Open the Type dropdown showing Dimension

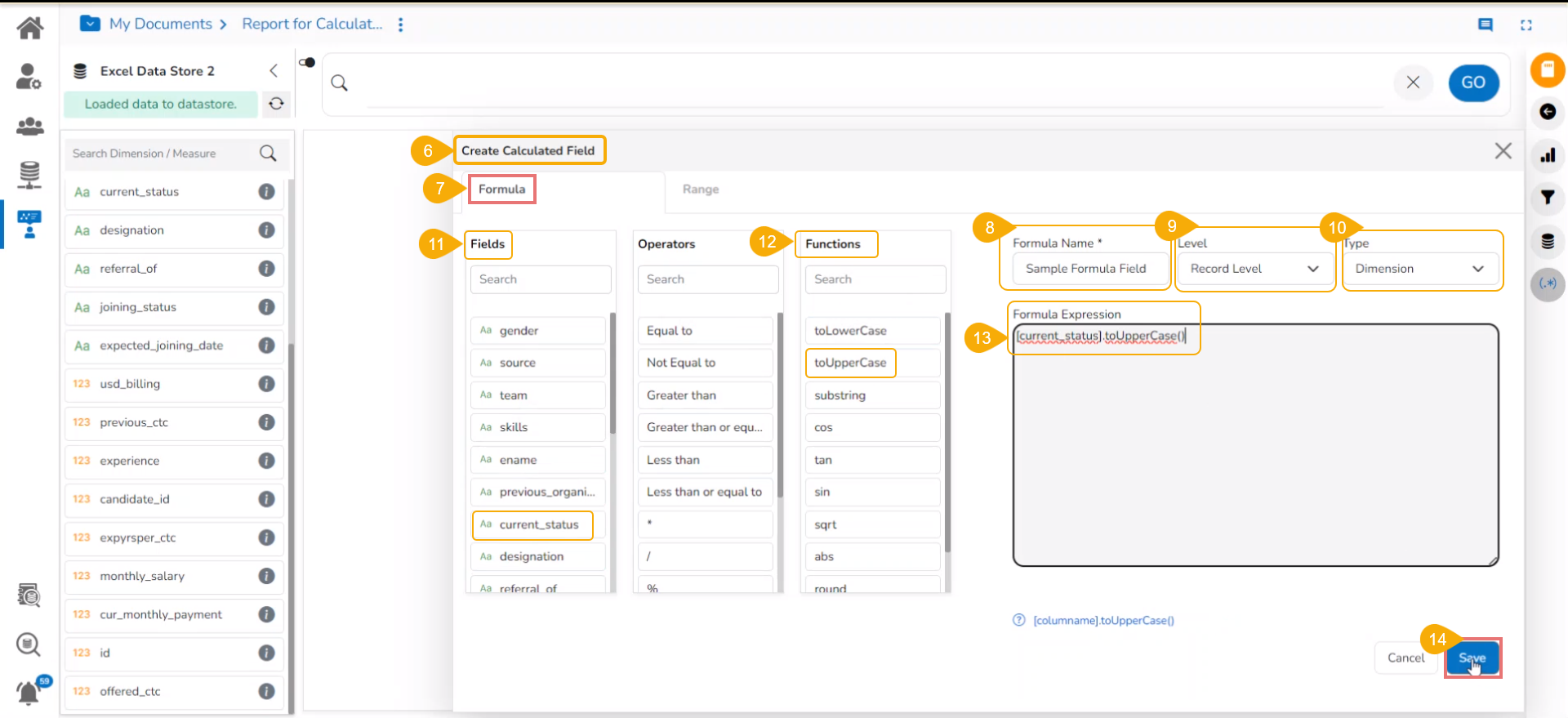(1419, 269)
